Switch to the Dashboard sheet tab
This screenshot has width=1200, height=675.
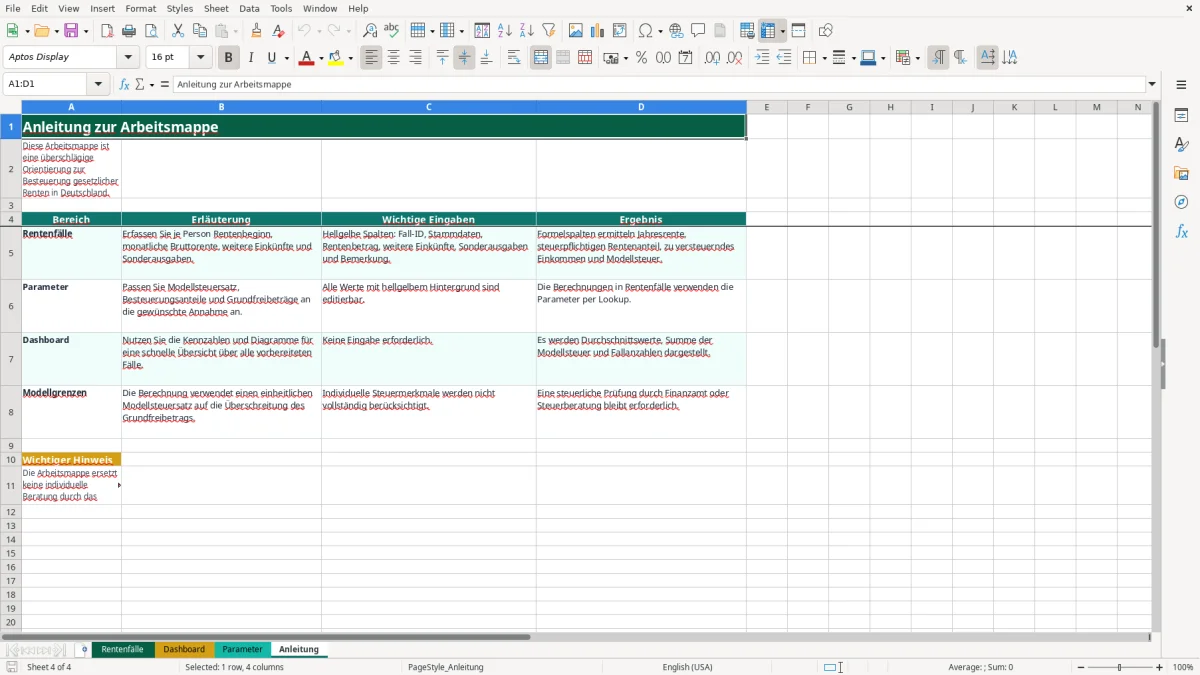point(184,649)
